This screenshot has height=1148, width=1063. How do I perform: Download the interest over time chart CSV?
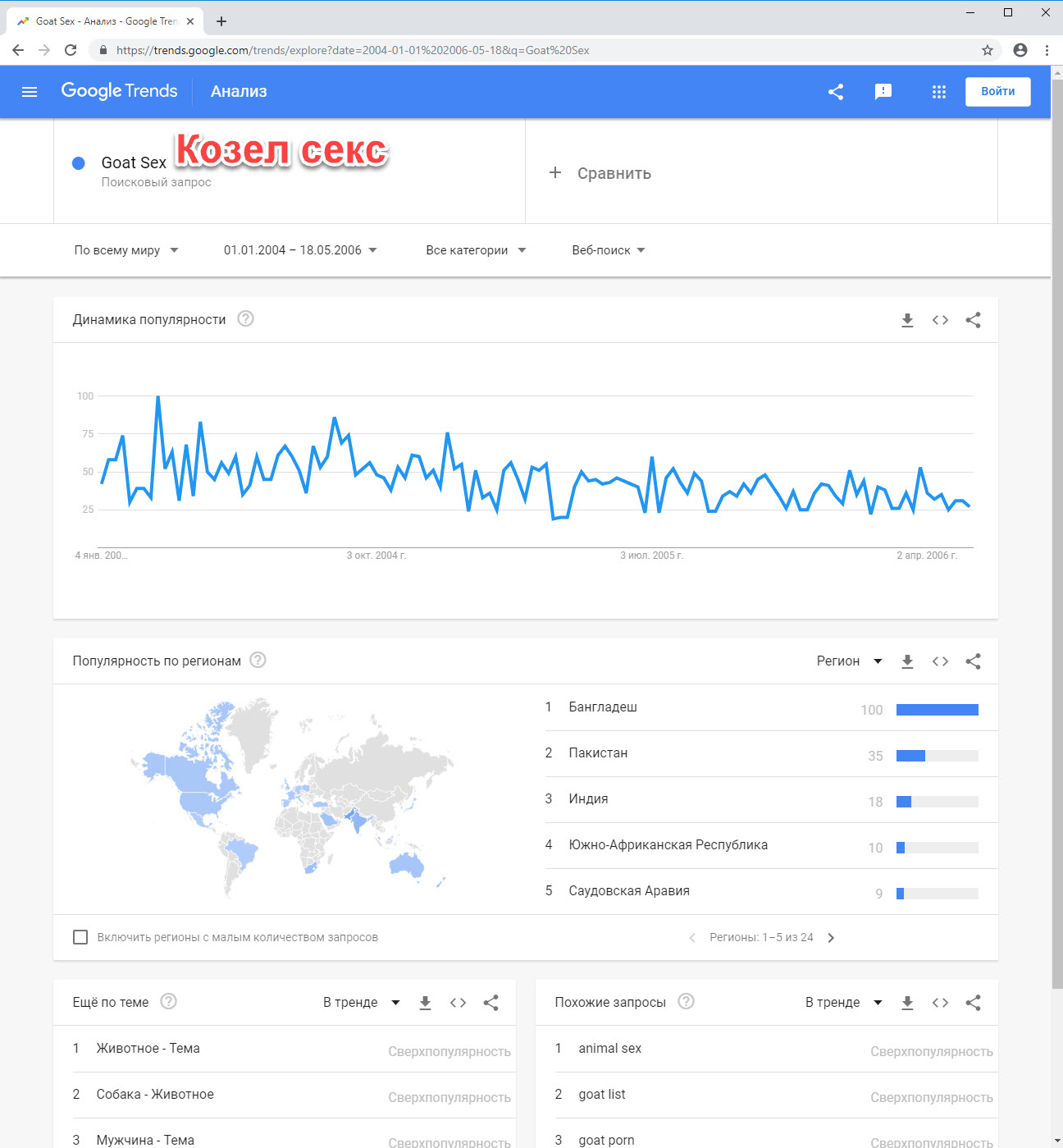(907, 320)
